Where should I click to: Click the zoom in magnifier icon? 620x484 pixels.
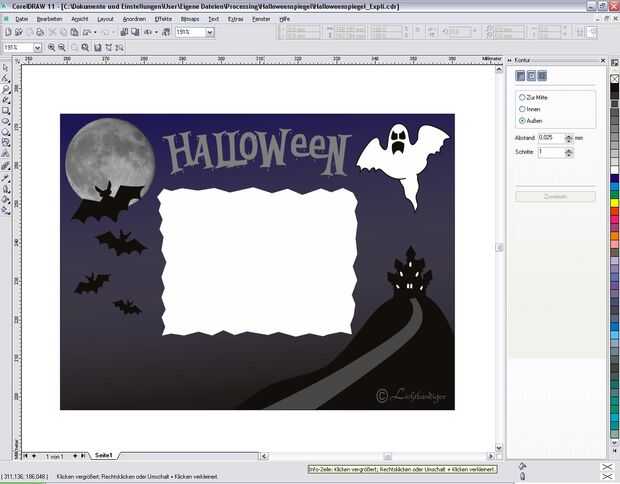(52, 47)
